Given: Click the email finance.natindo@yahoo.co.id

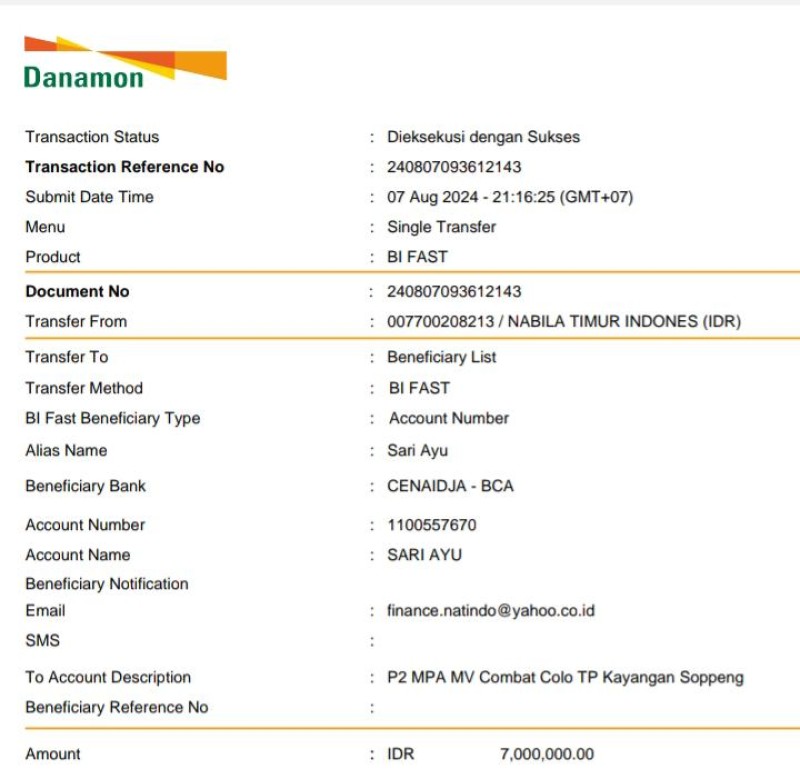Looking at the screenshot, I should coord(491,611).
